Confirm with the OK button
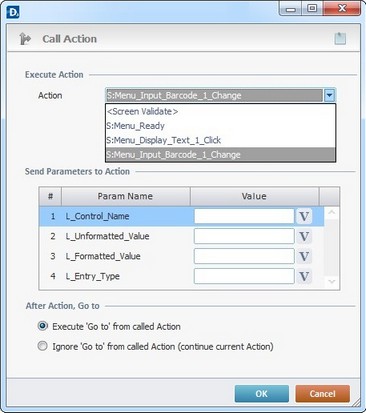Screen dimensions: 366x413 coord(262,394)
